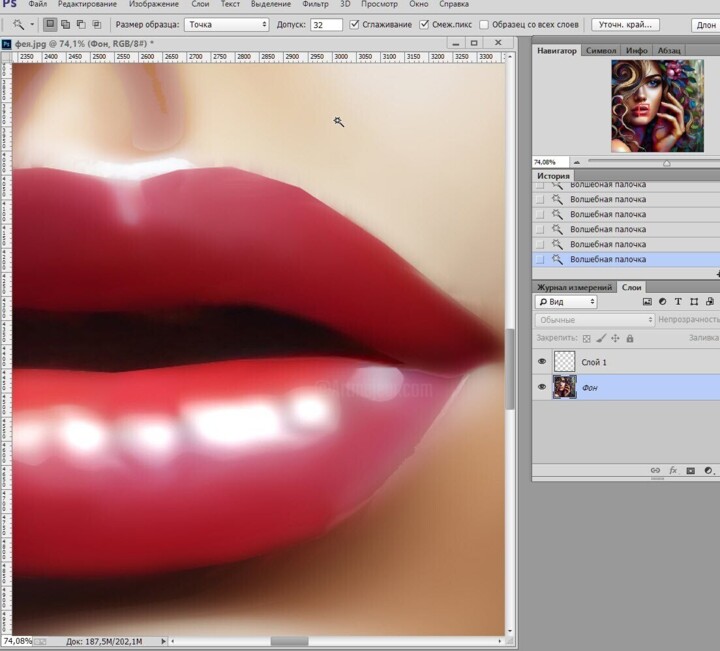The image size is (720, 651).
Task: Lock all padlock icon in Layers
Action: tap(630, 338)
